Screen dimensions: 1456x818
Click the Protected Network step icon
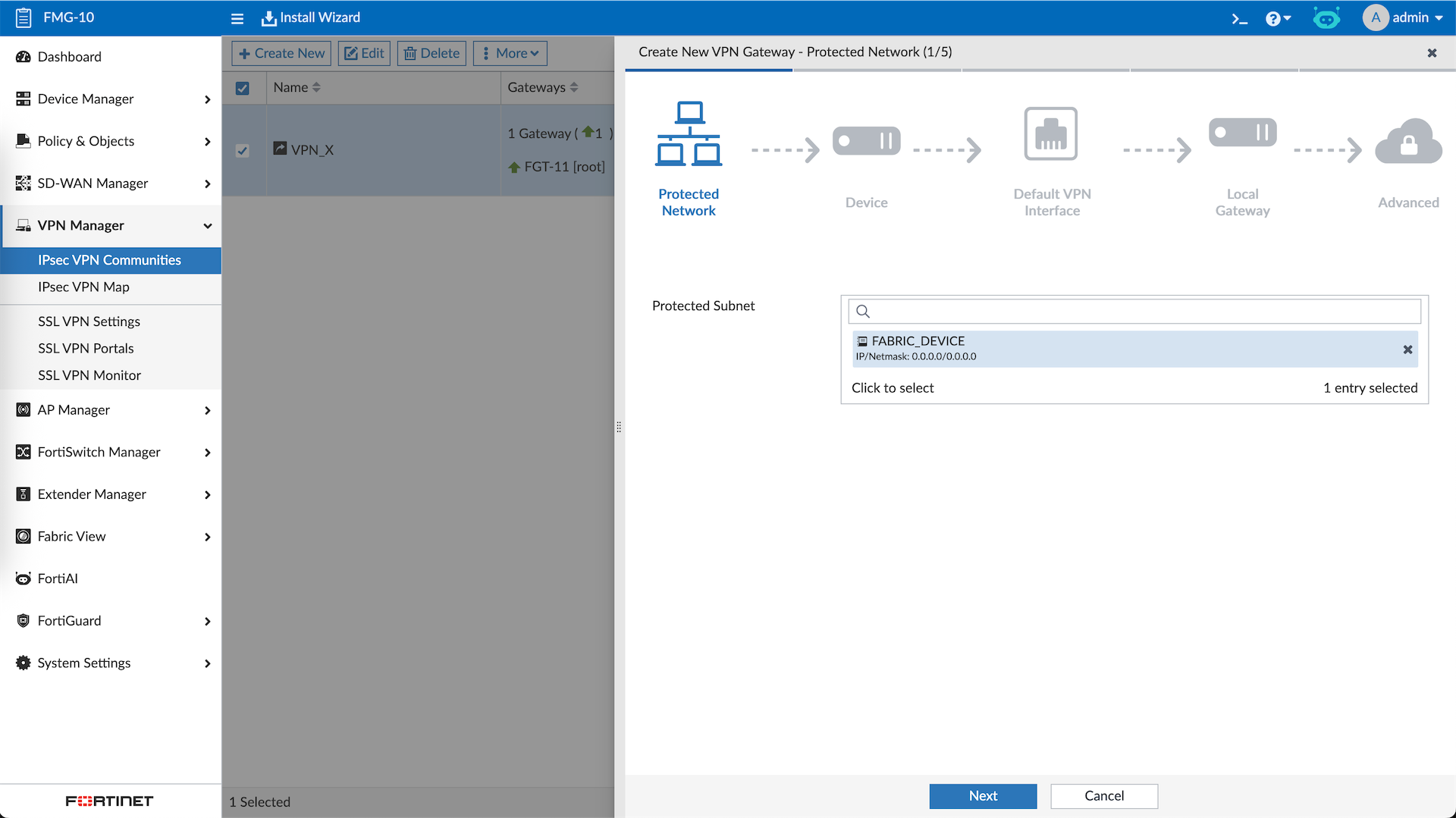click(689, 134)
